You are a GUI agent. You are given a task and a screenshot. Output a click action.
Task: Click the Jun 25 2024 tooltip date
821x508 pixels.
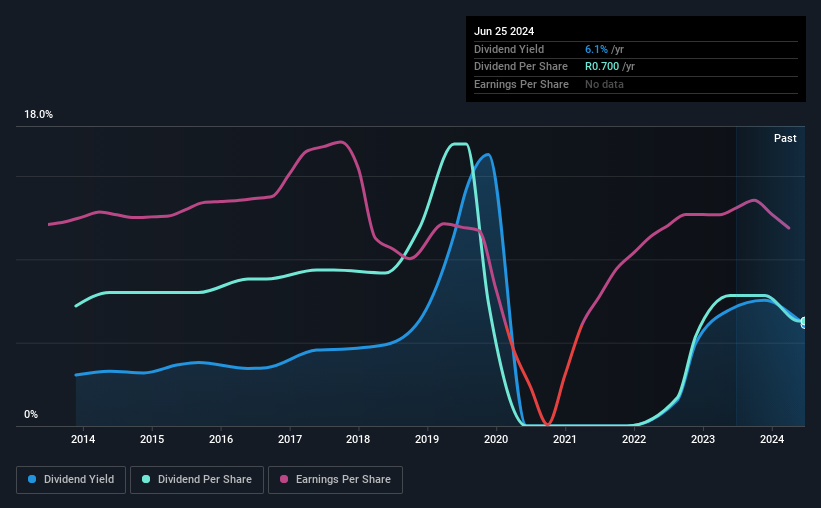click(504, 31)
